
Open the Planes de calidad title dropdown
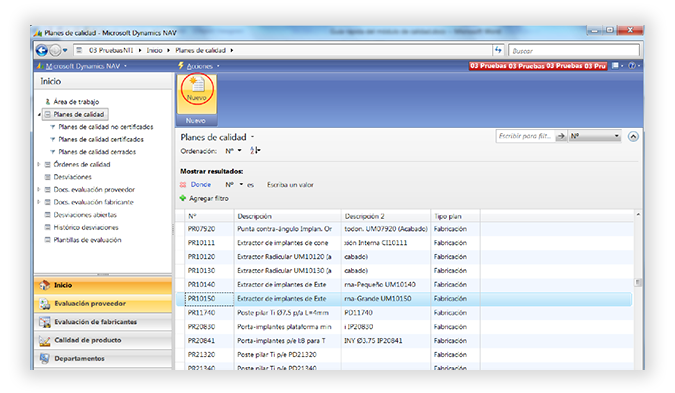[253, 136]
